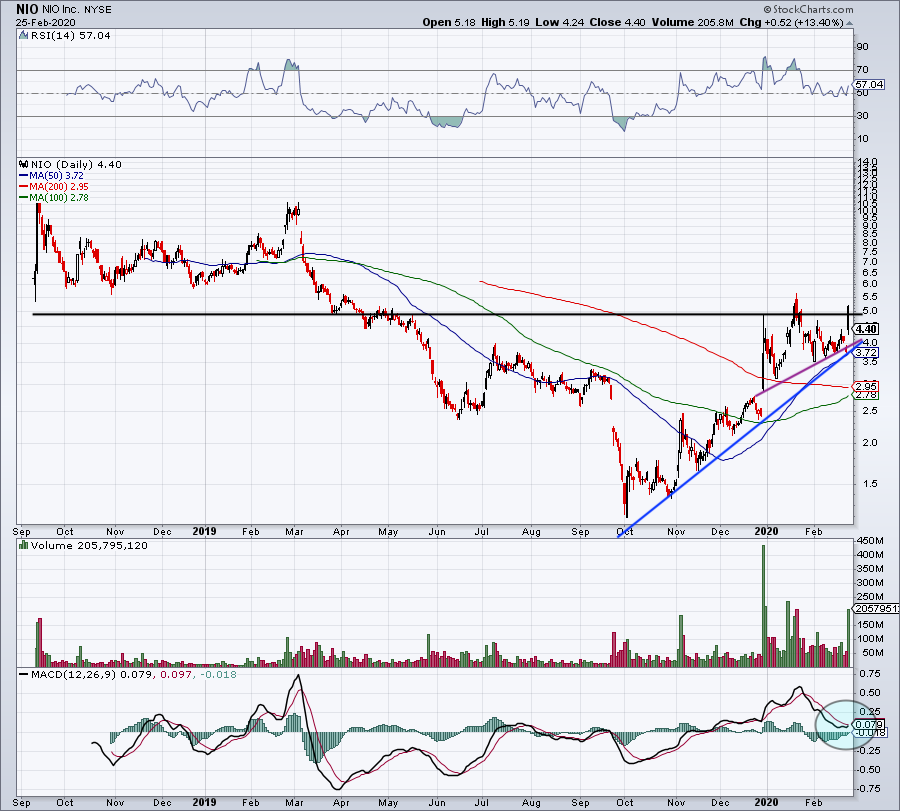Click the 'Chg +0.52 (+13.40%)' header value

point(791,22)
